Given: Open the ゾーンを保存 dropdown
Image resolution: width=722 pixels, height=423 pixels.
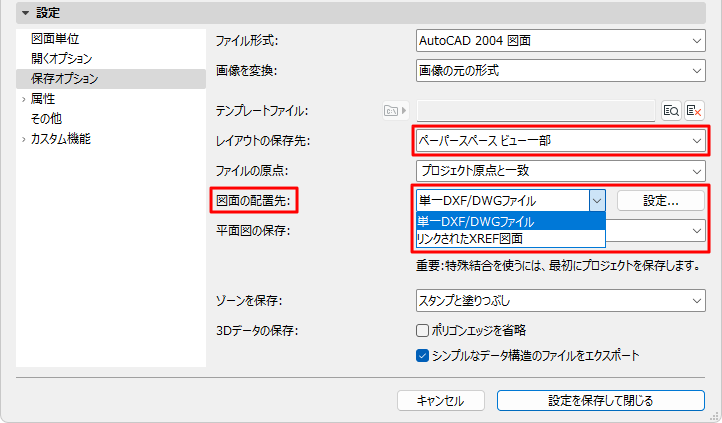Looking at the screenshot, I should coord(560,301).
